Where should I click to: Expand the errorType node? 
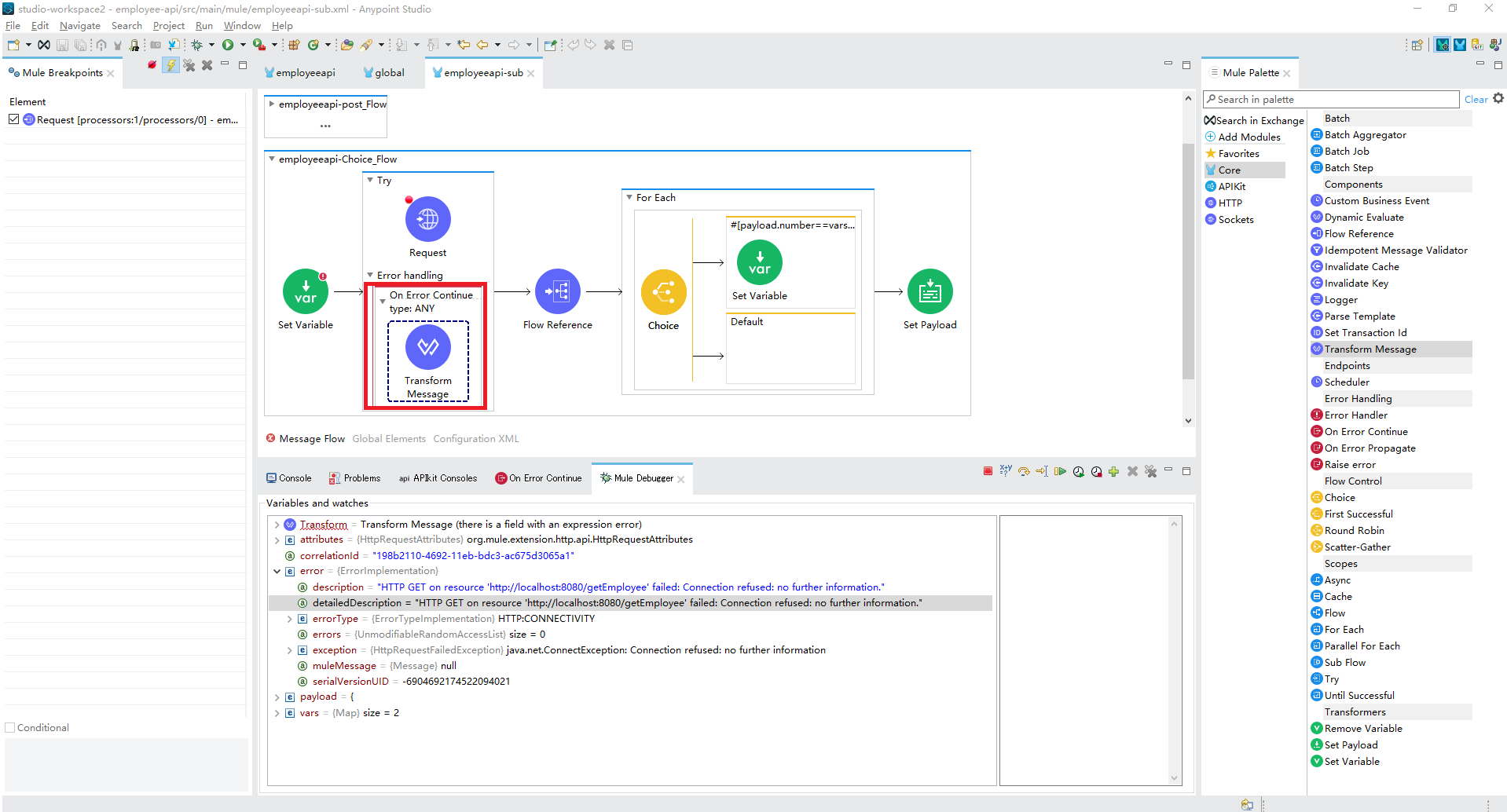(289, 619)
